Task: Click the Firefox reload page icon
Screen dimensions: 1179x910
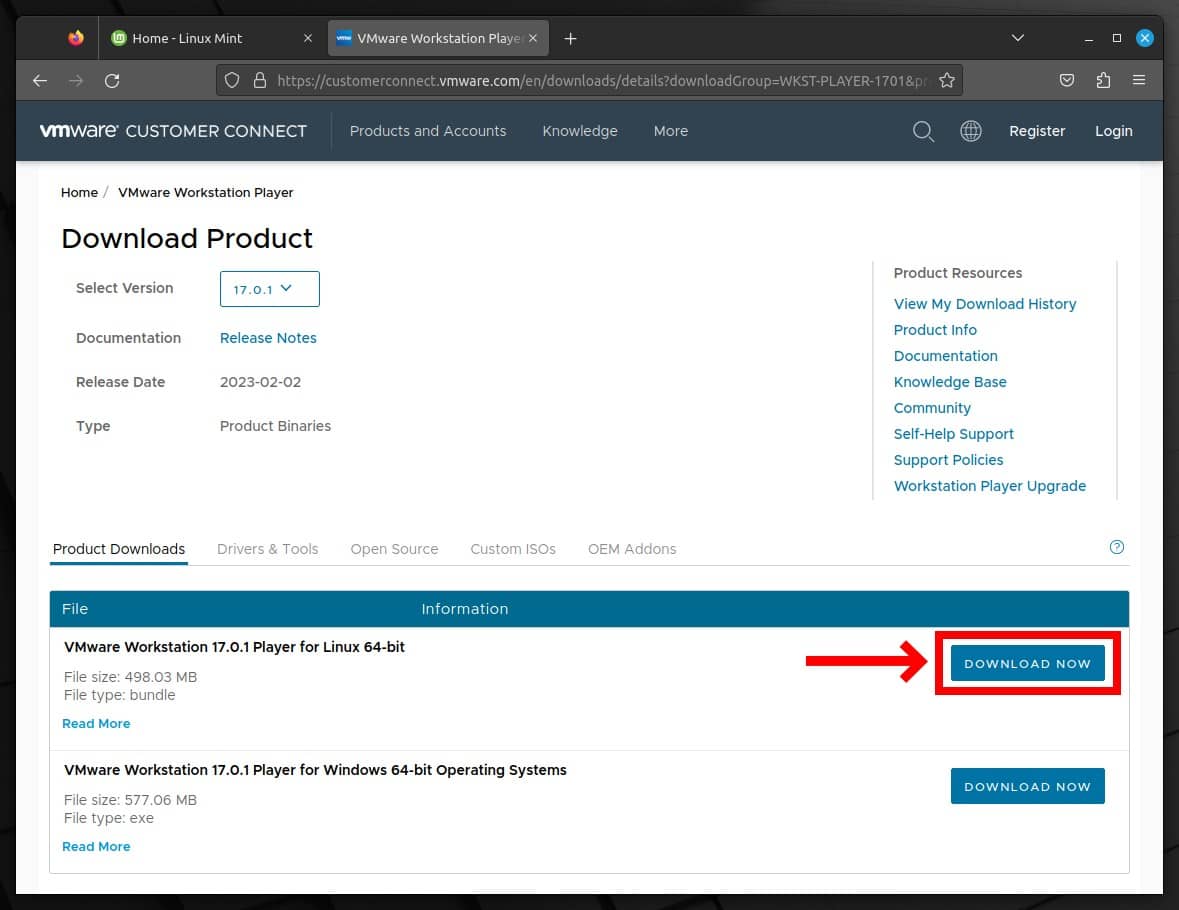Action: [x=112, y=81]
